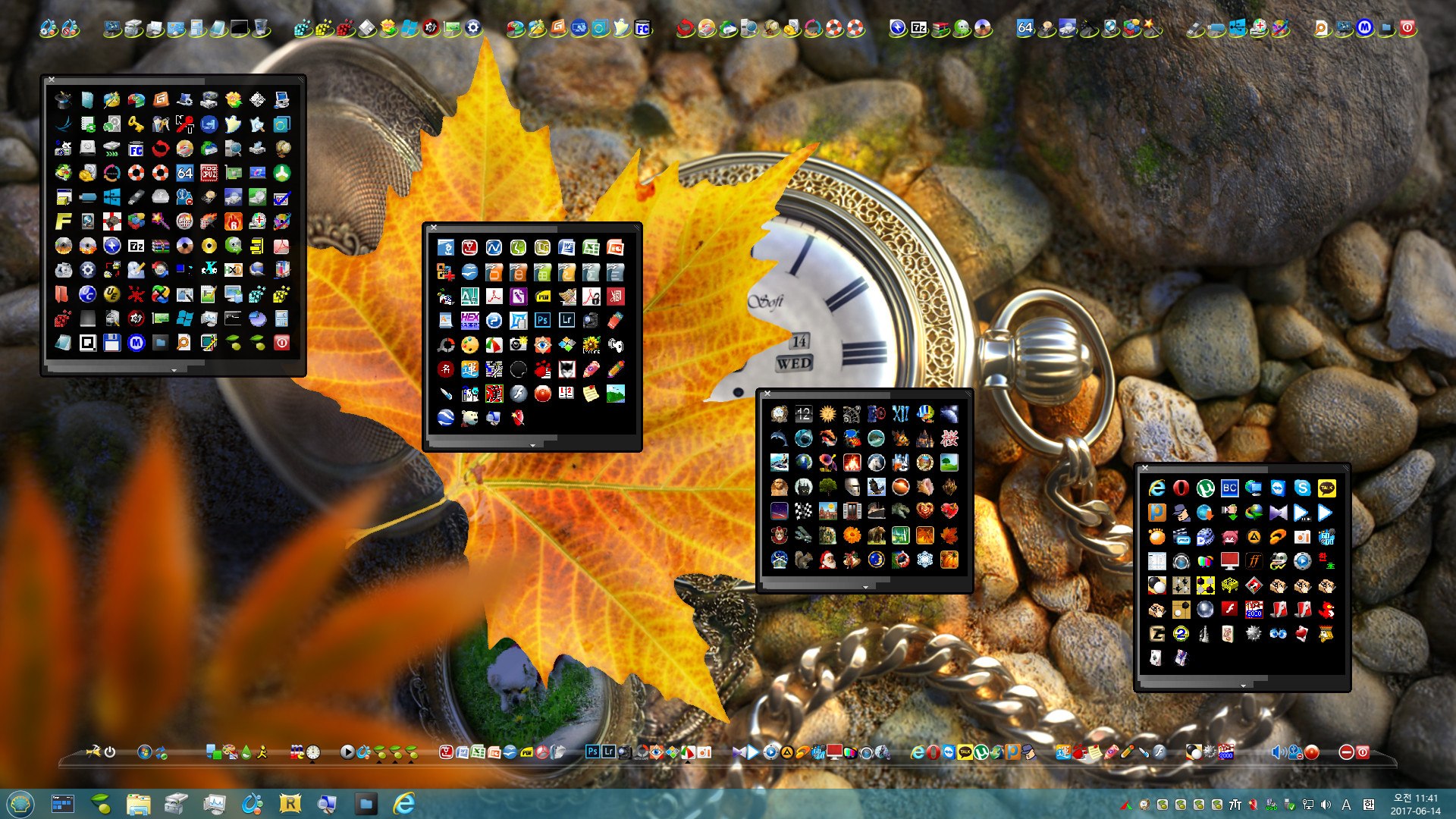Click the power icon in bottom dock
This screenshot has height=819, width=1456.
tap(110, 752)
